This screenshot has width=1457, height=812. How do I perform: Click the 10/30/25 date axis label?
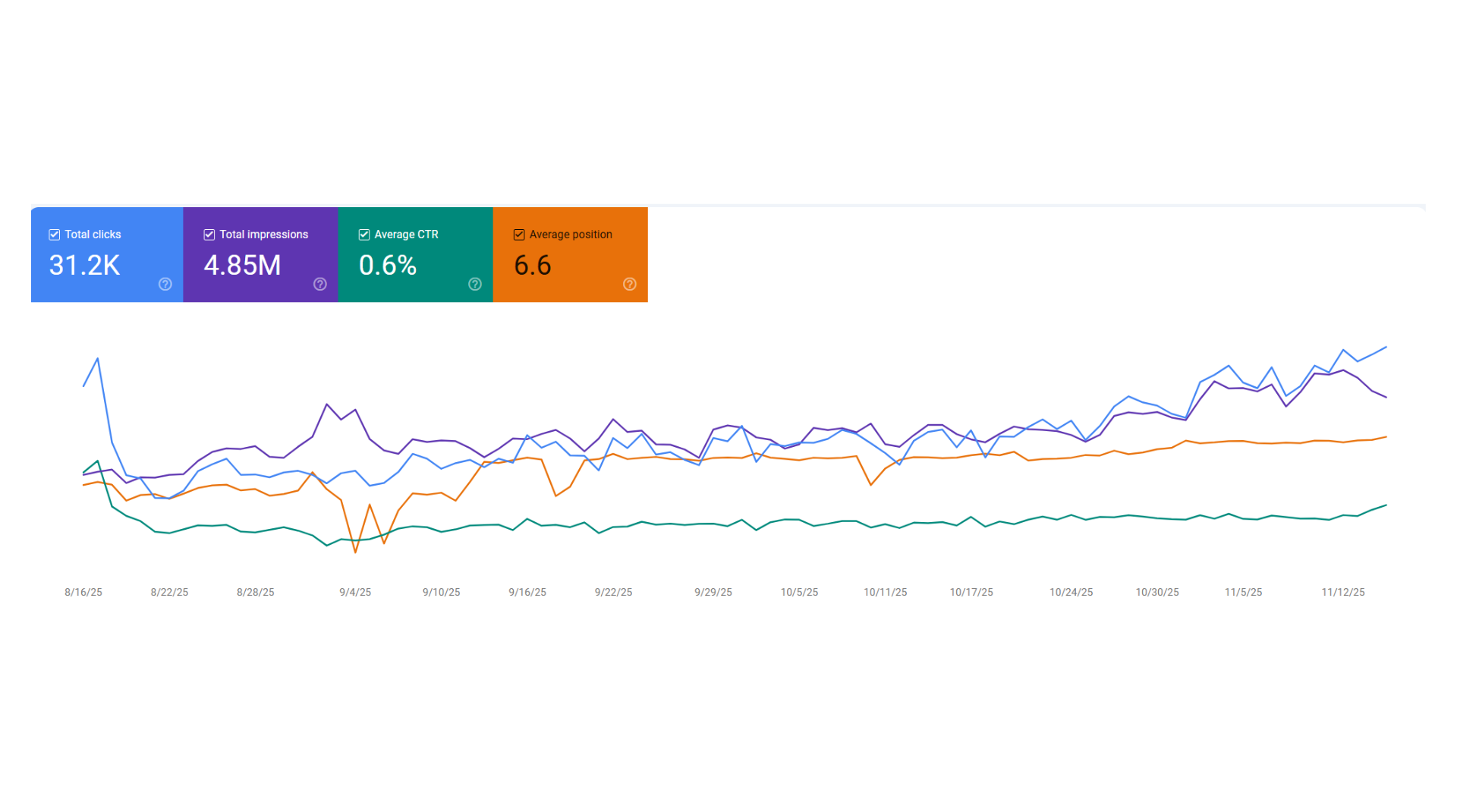point(1156,593)
